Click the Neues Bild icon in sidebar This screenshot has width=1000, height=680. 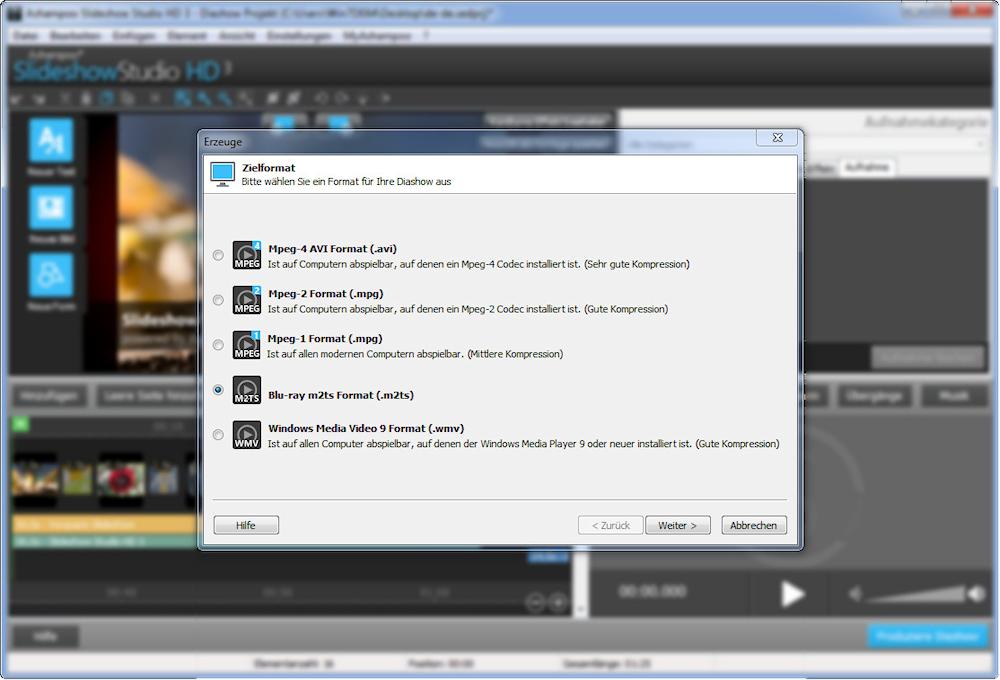click(x=51, y=208)
